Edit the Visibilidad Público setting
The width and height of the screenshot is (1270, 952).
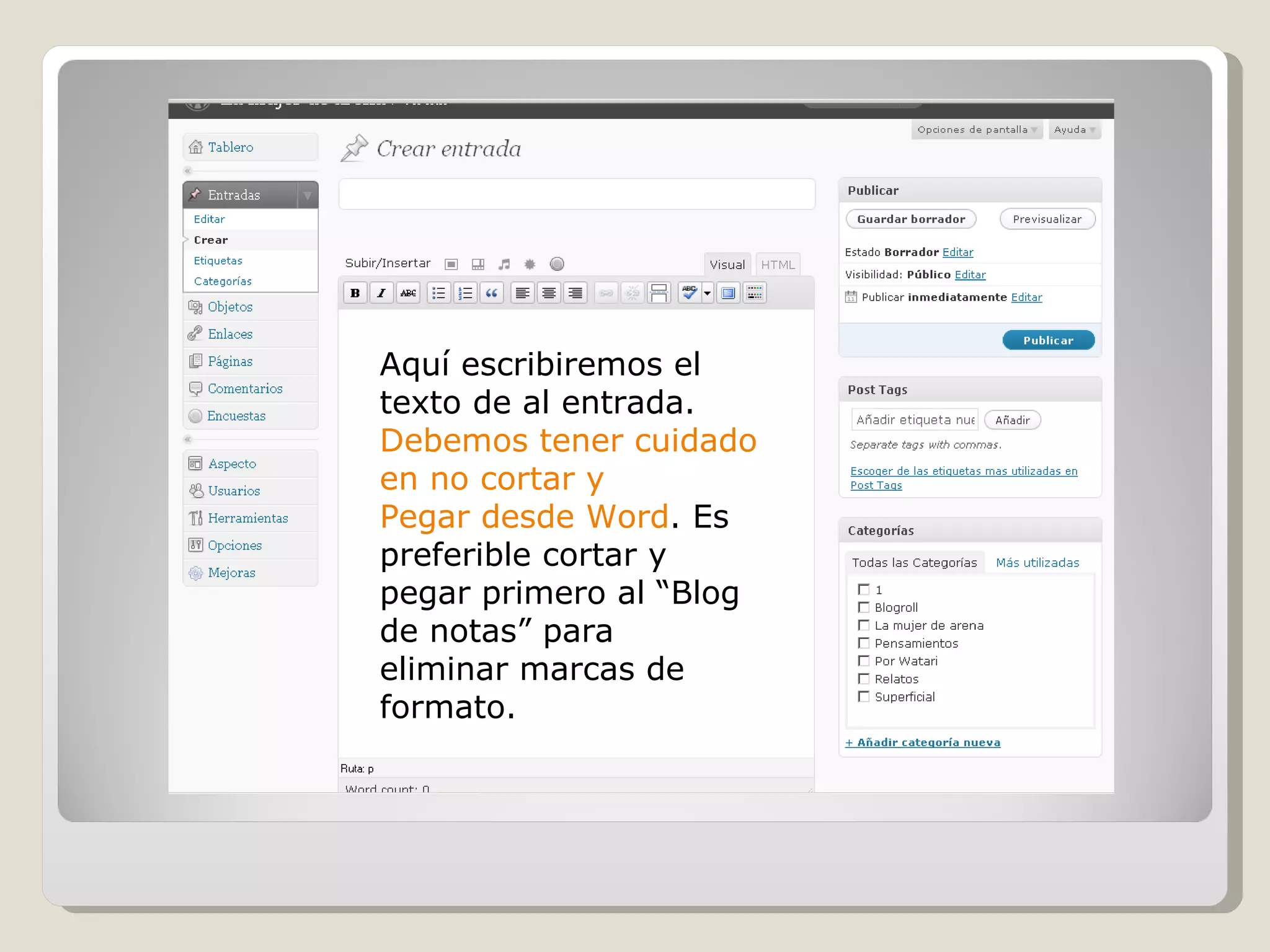[x=970, y=275]
